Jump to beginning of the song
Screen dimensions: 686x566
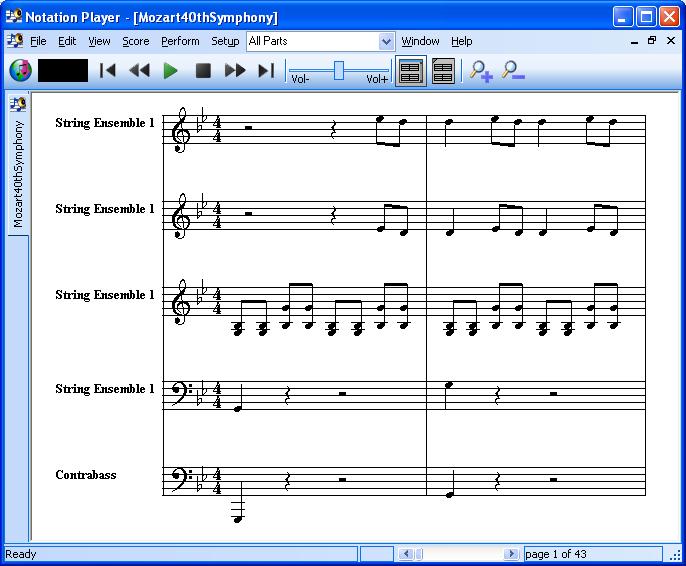click(108, 70)
